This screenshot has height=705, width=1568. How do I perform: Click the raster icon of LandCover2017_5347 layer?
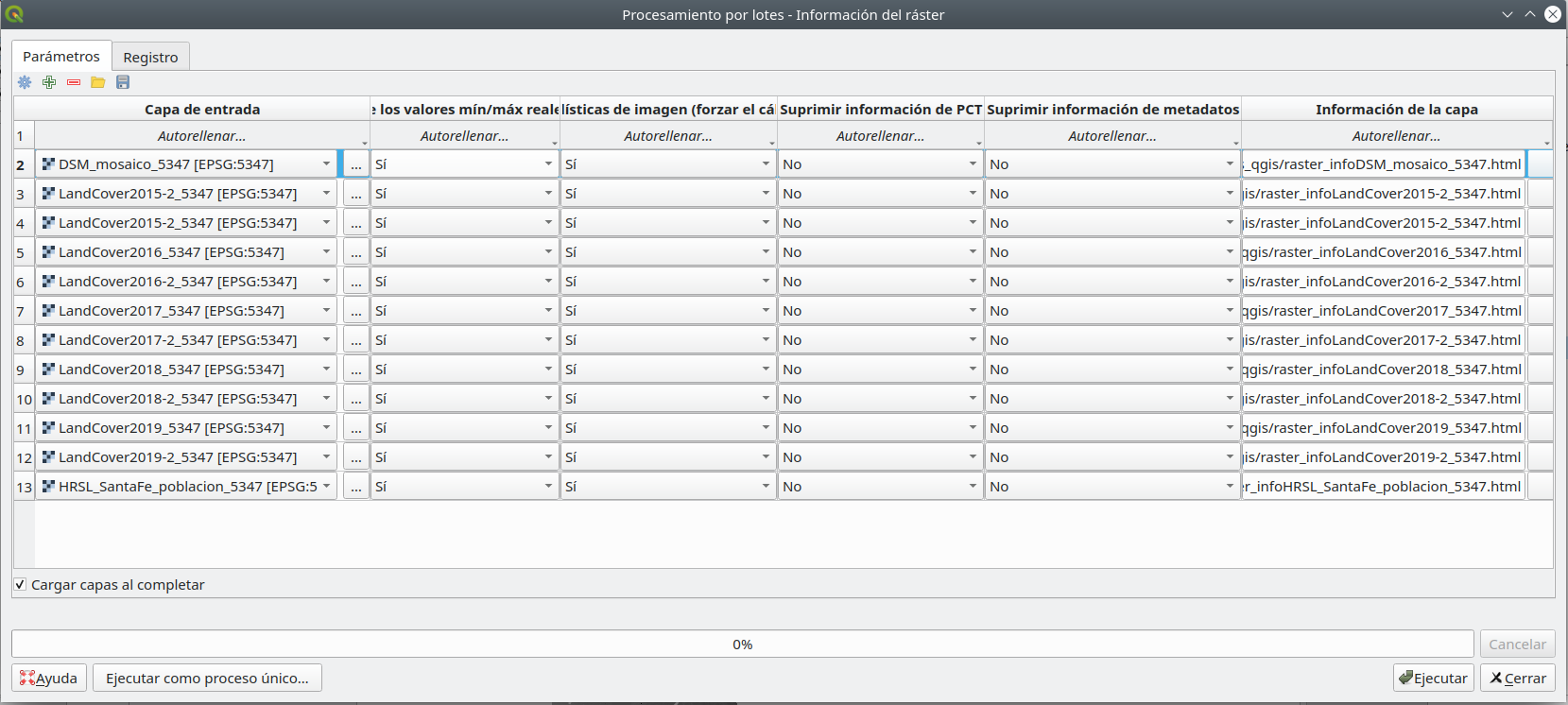(48, 311)
